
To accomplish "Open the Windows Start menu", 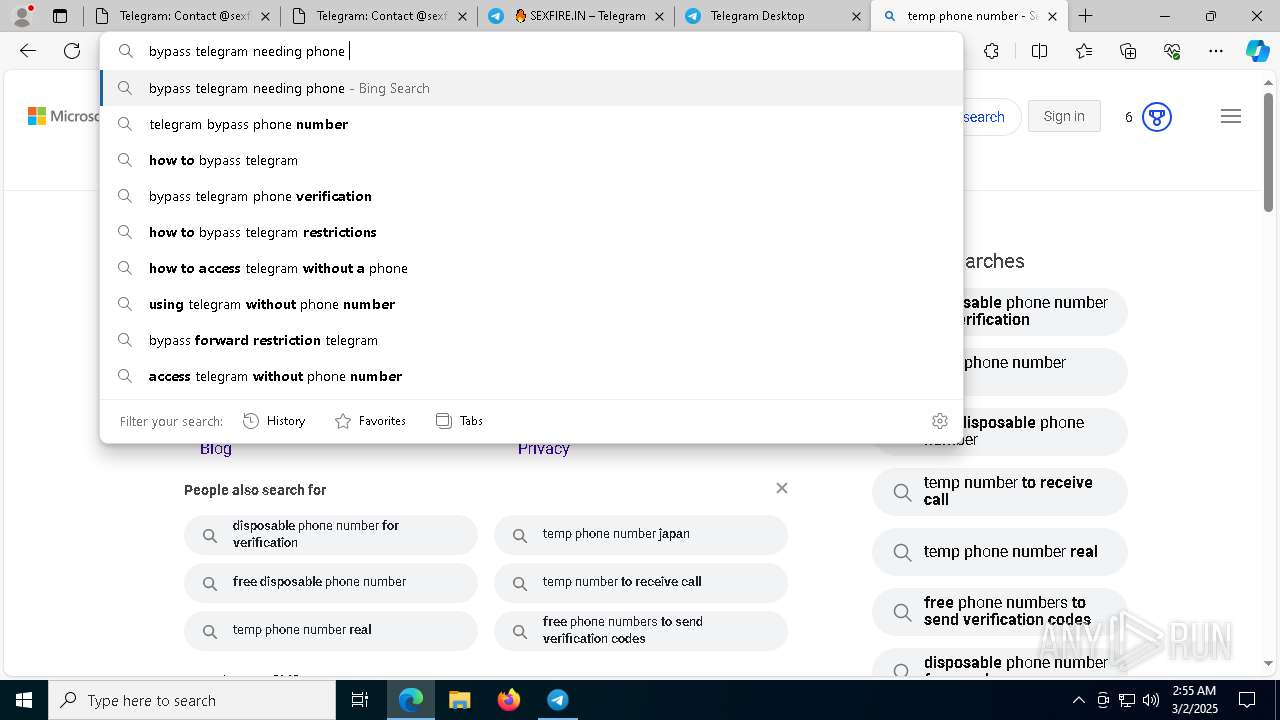I will (24, 700).
